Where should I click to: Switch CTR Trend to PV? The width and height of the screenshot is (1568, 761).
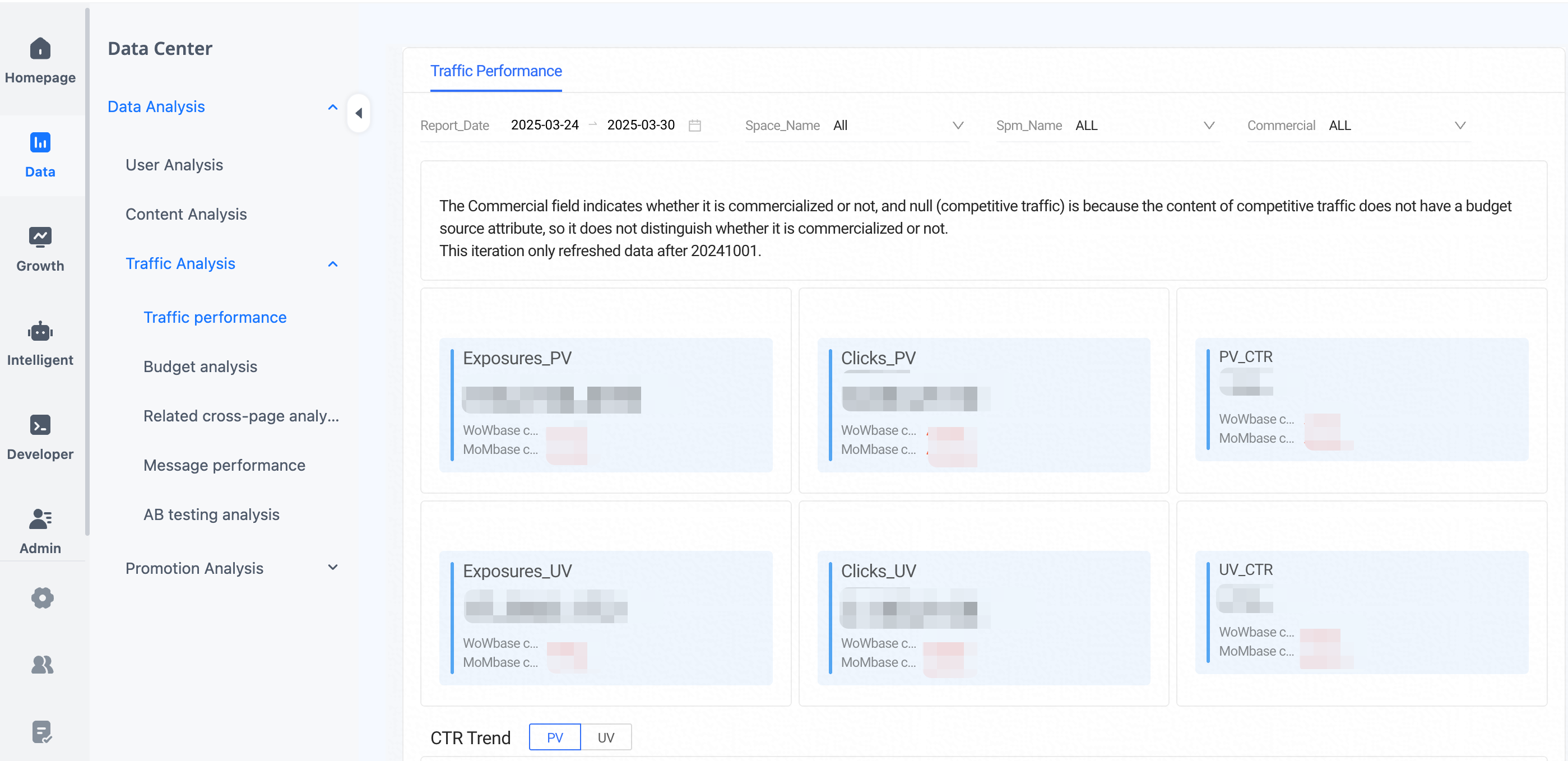[x=555, y=737]
